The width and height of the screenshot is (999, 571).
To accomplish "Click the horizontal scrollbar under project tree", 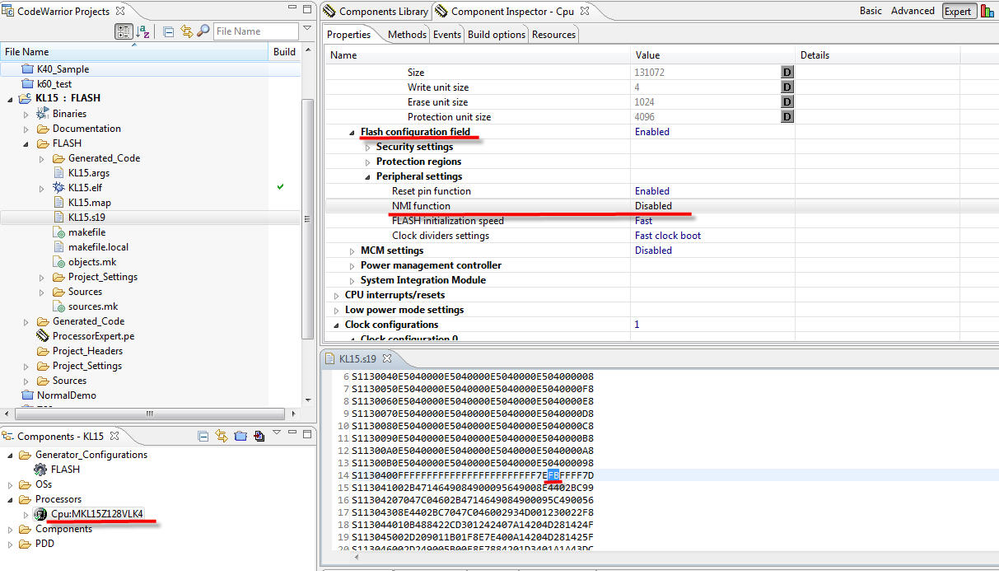I will coord(149,414).
